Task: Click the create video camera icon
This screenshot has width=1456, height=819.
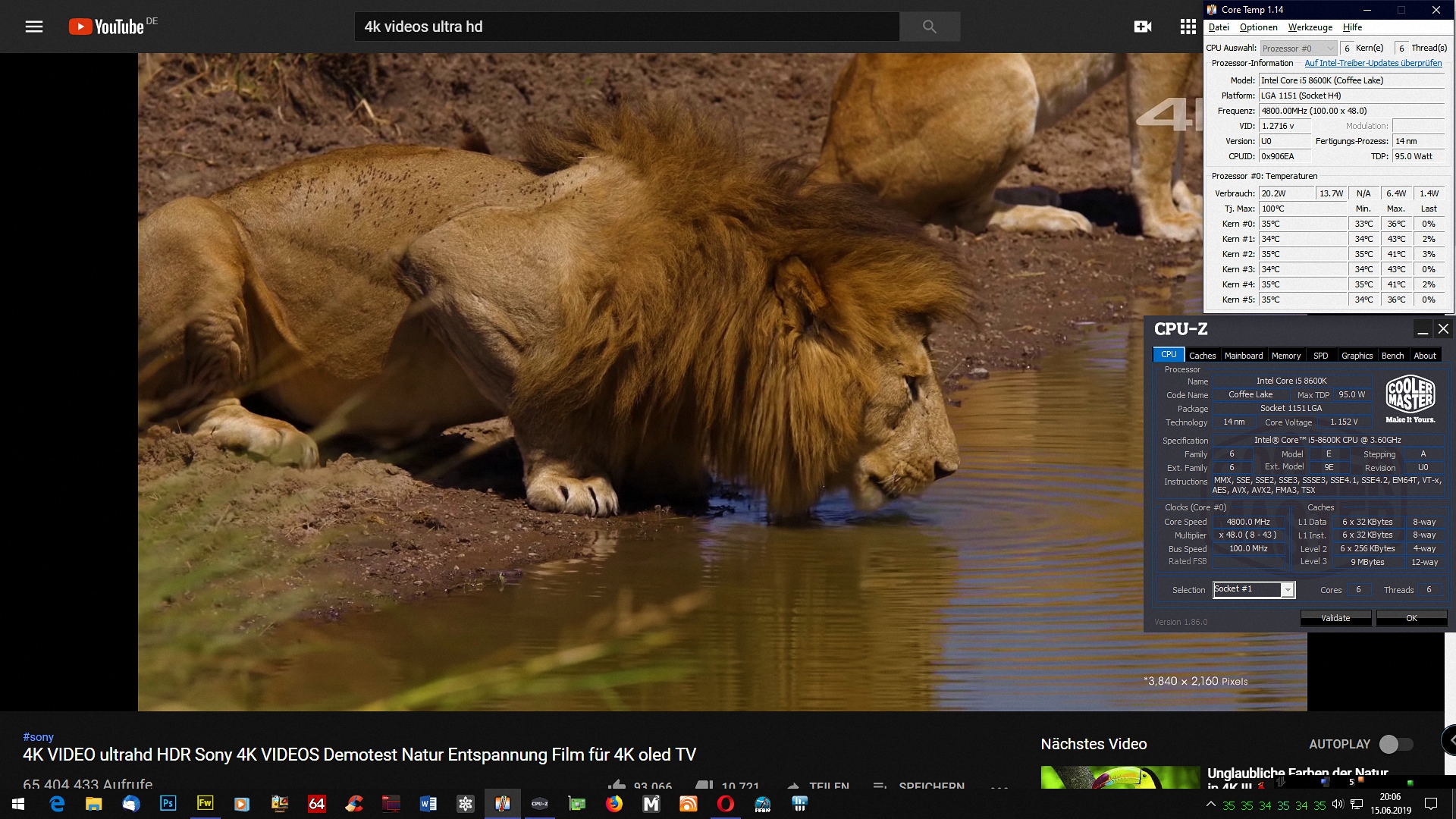Action: [x=1142, y=27]
